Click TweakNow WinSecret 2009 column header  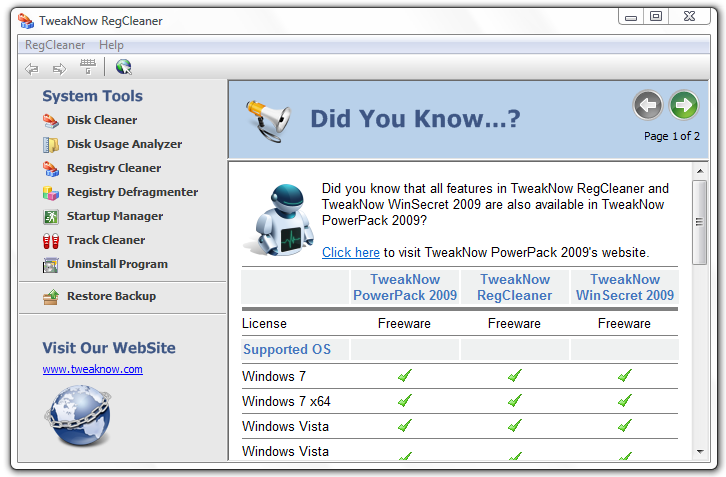click(x=625, y=287)
